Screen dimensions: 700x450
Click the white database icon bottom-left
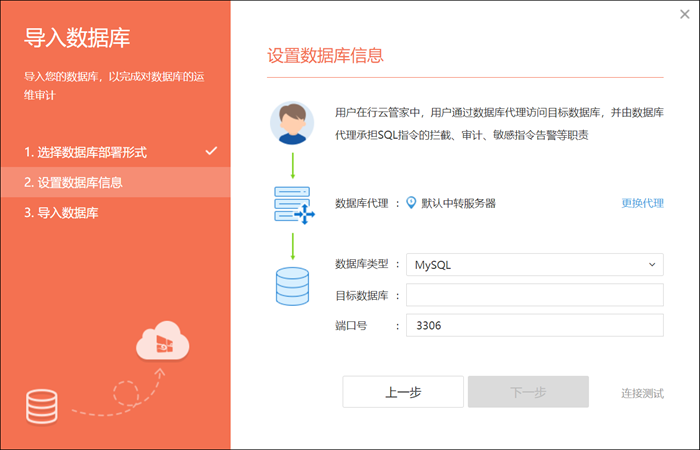(42, 405)
